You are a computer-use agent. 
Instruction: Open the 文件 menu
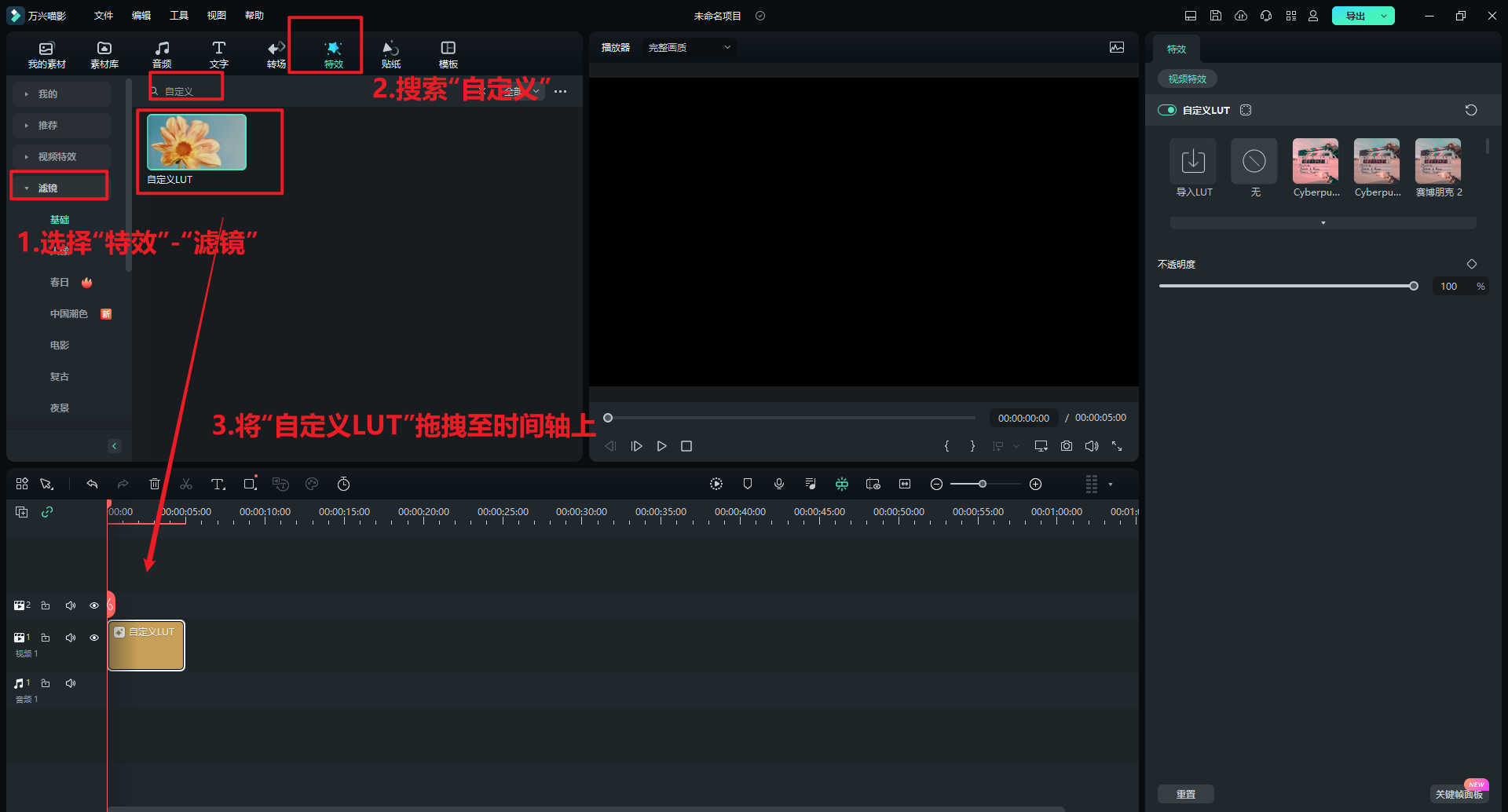click(x=104, y=16)
